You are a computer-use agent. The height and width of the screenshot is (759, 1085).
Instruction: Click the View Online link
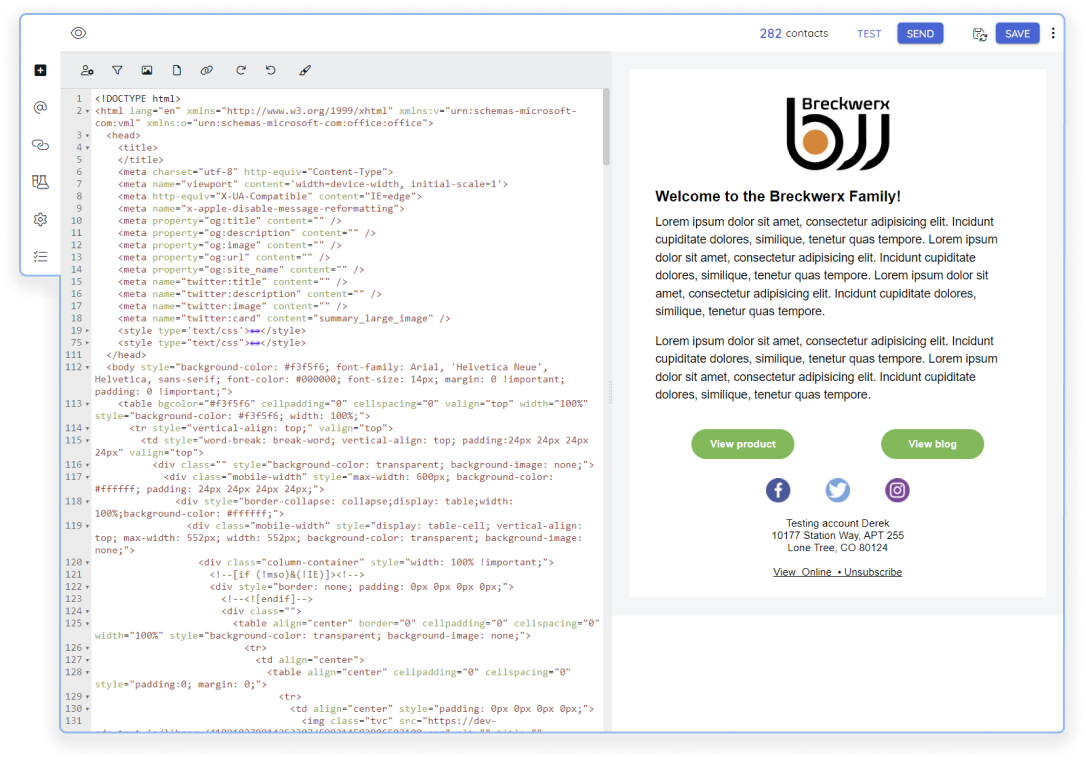click(802, 572)
